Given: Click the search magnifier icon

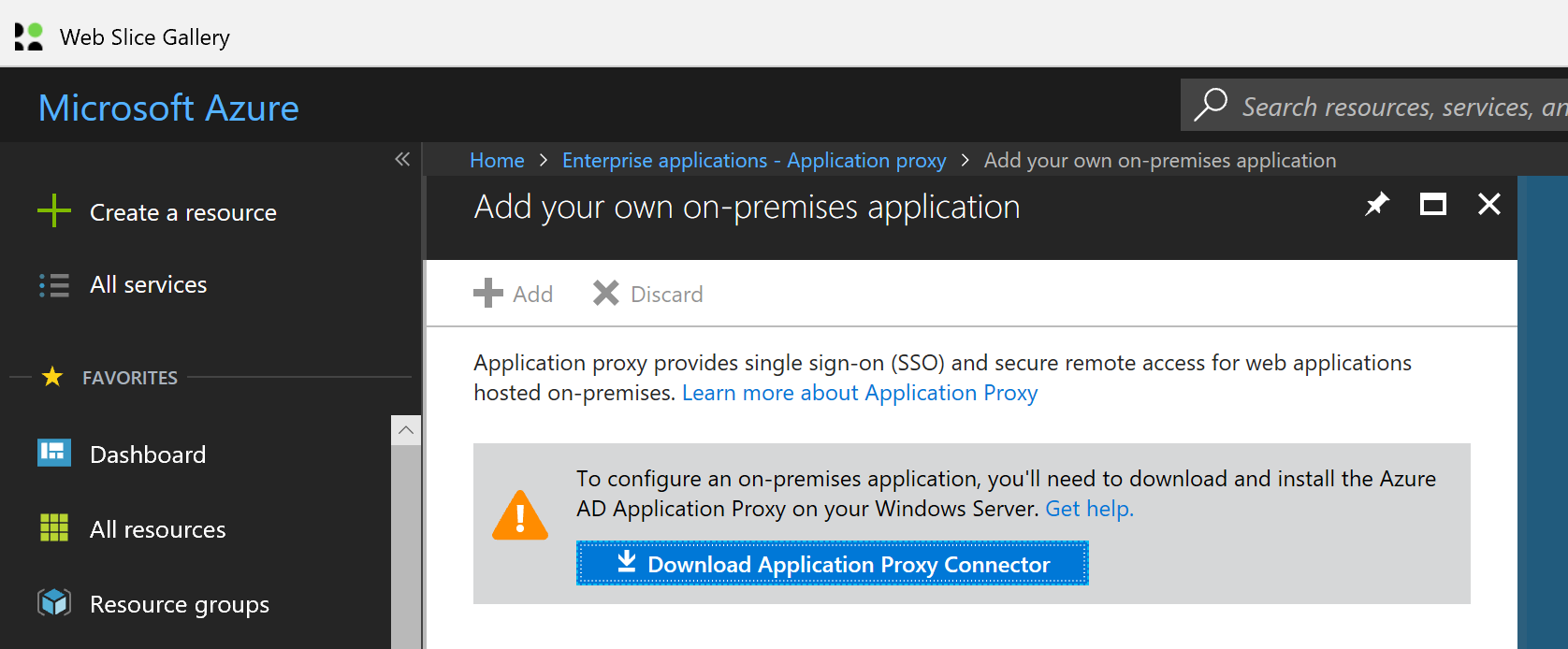Looking at the screenshot, I should [x=1211, y=106].
